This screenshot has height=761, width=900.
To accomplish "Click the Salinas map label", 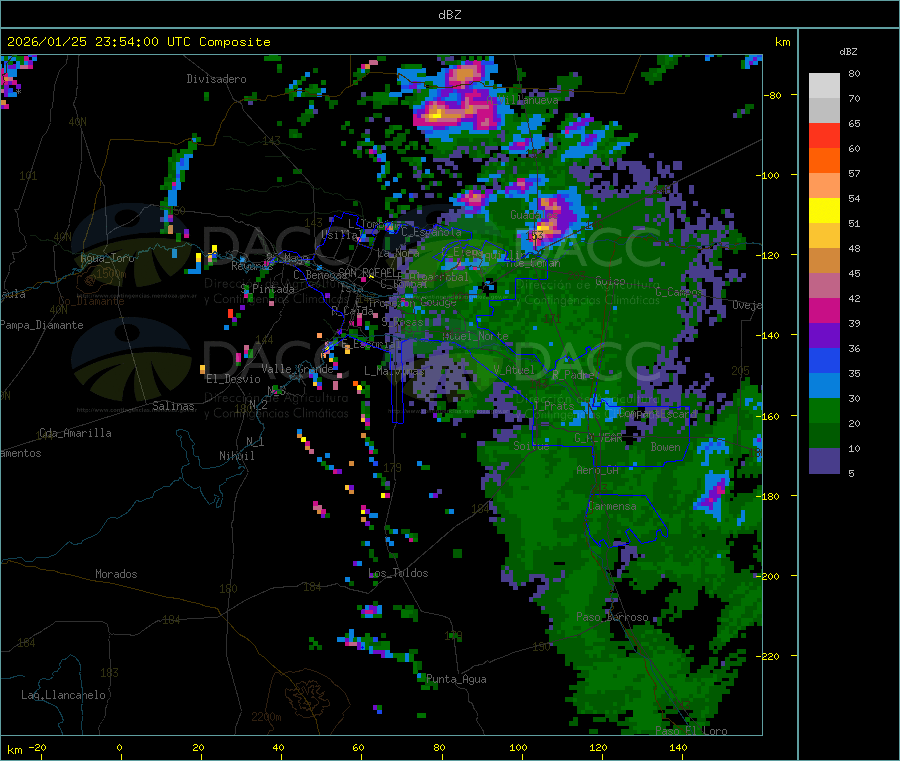I will pos(173,406).
